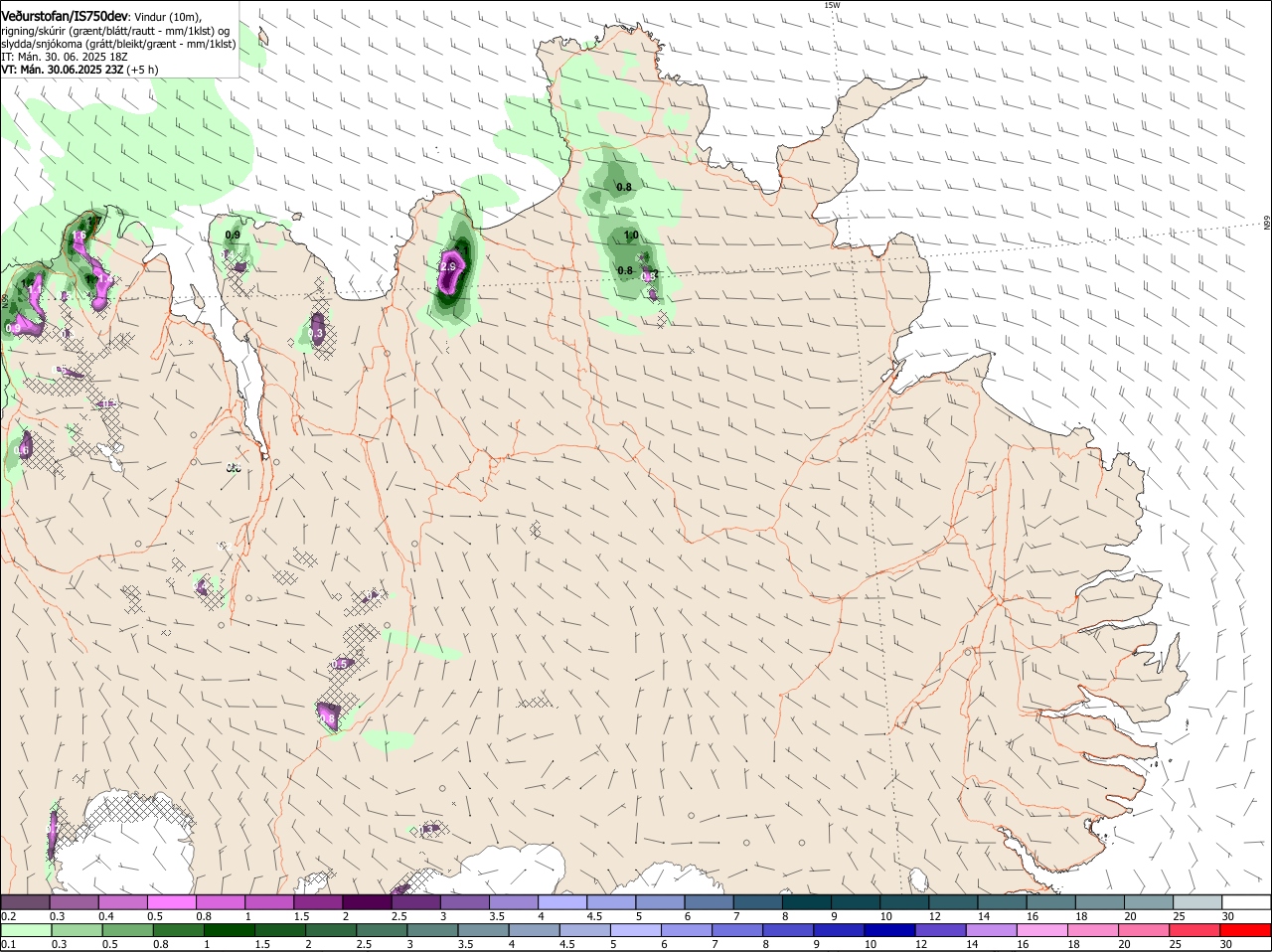Click the 'Veðurstofan/IS750dev' title text
Screen dimensions: 1272x952
pos(64,18)
